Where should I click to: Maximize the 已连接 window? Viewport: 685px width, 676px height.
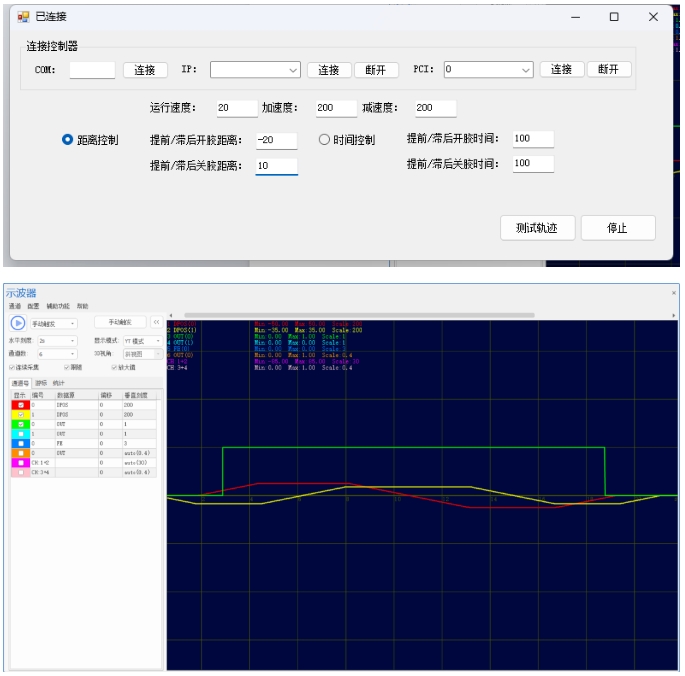[614, 17]
